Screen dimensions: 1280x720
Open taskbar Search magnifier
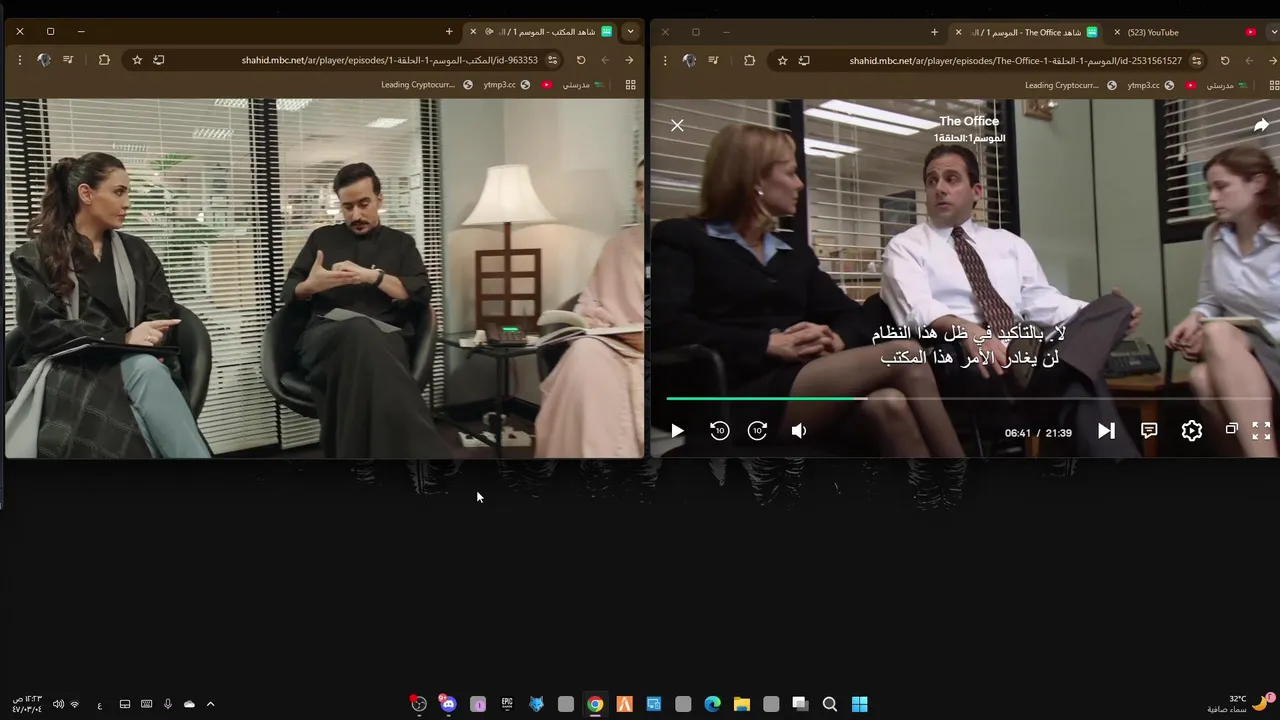click(x=829, y=704)
